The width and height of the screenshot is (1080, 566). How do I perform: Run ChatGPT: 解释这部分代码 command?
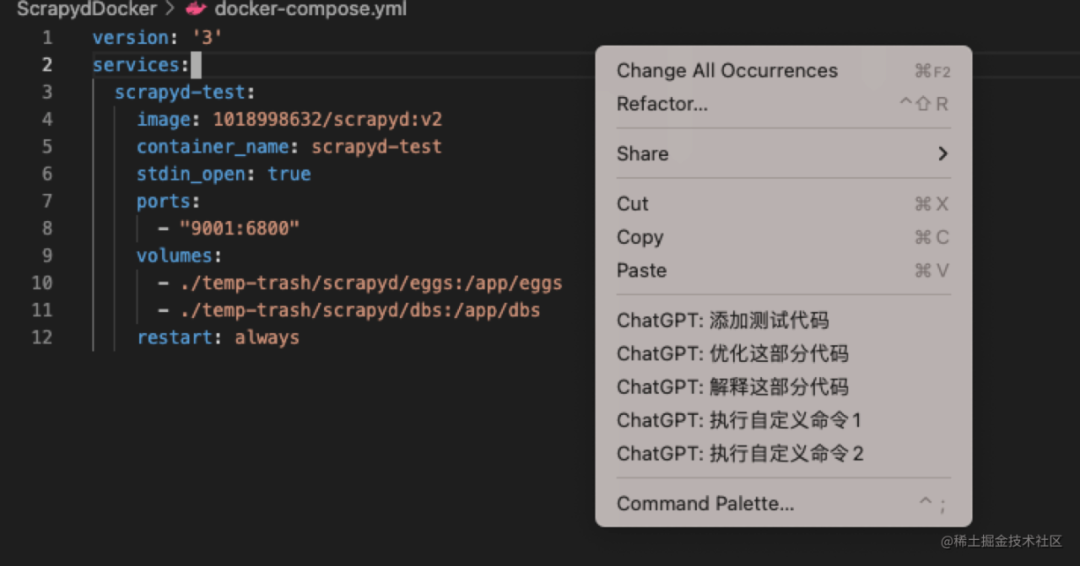(733, 387)
